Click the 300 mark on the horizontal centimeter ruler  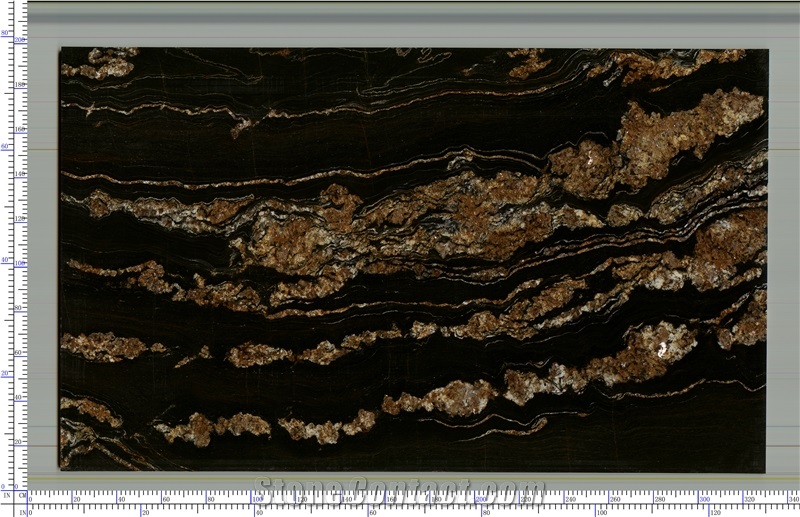coord(705,500)
